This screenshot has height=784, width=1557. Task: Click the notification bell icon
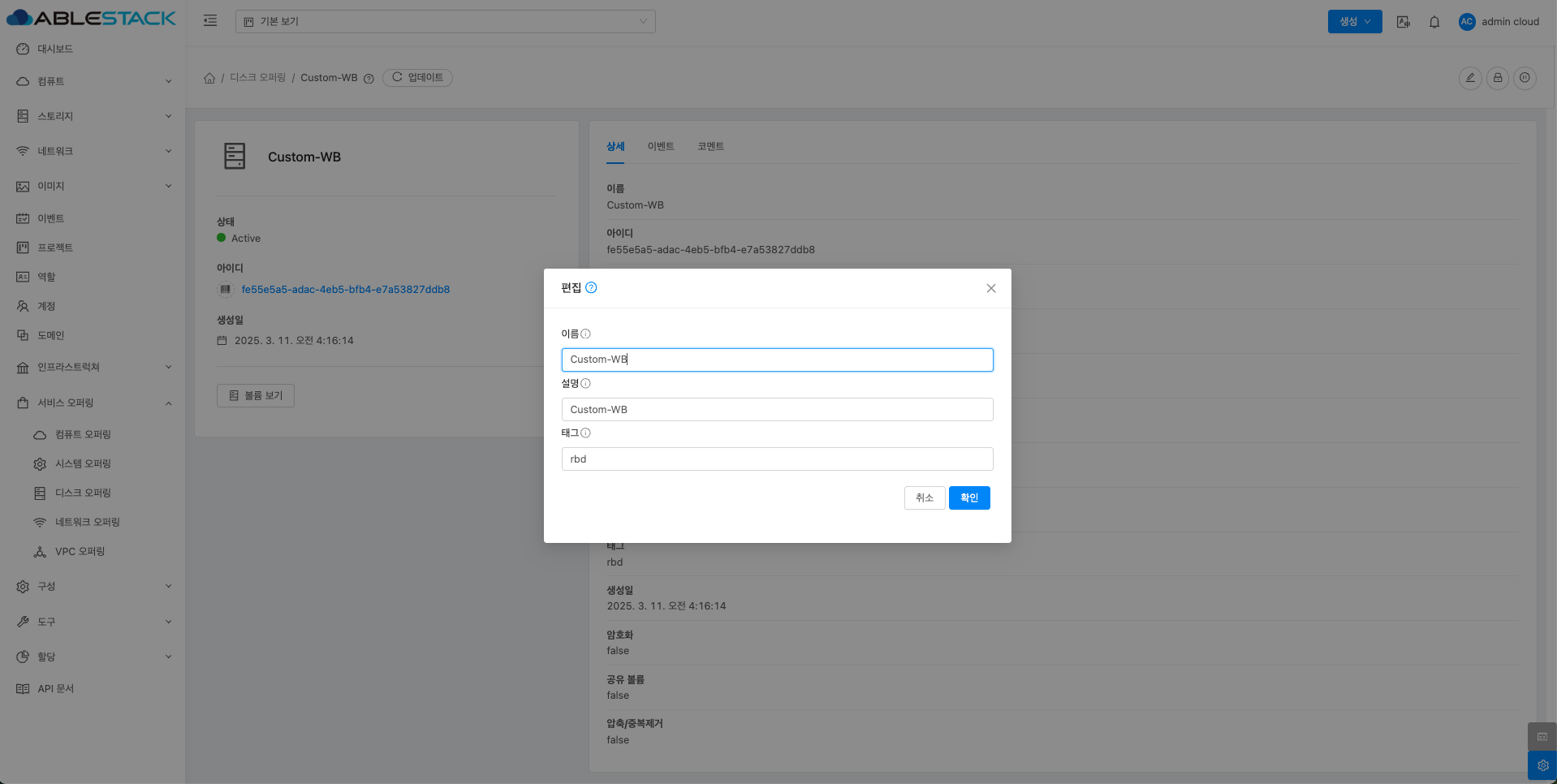(x=1434, y=22)
